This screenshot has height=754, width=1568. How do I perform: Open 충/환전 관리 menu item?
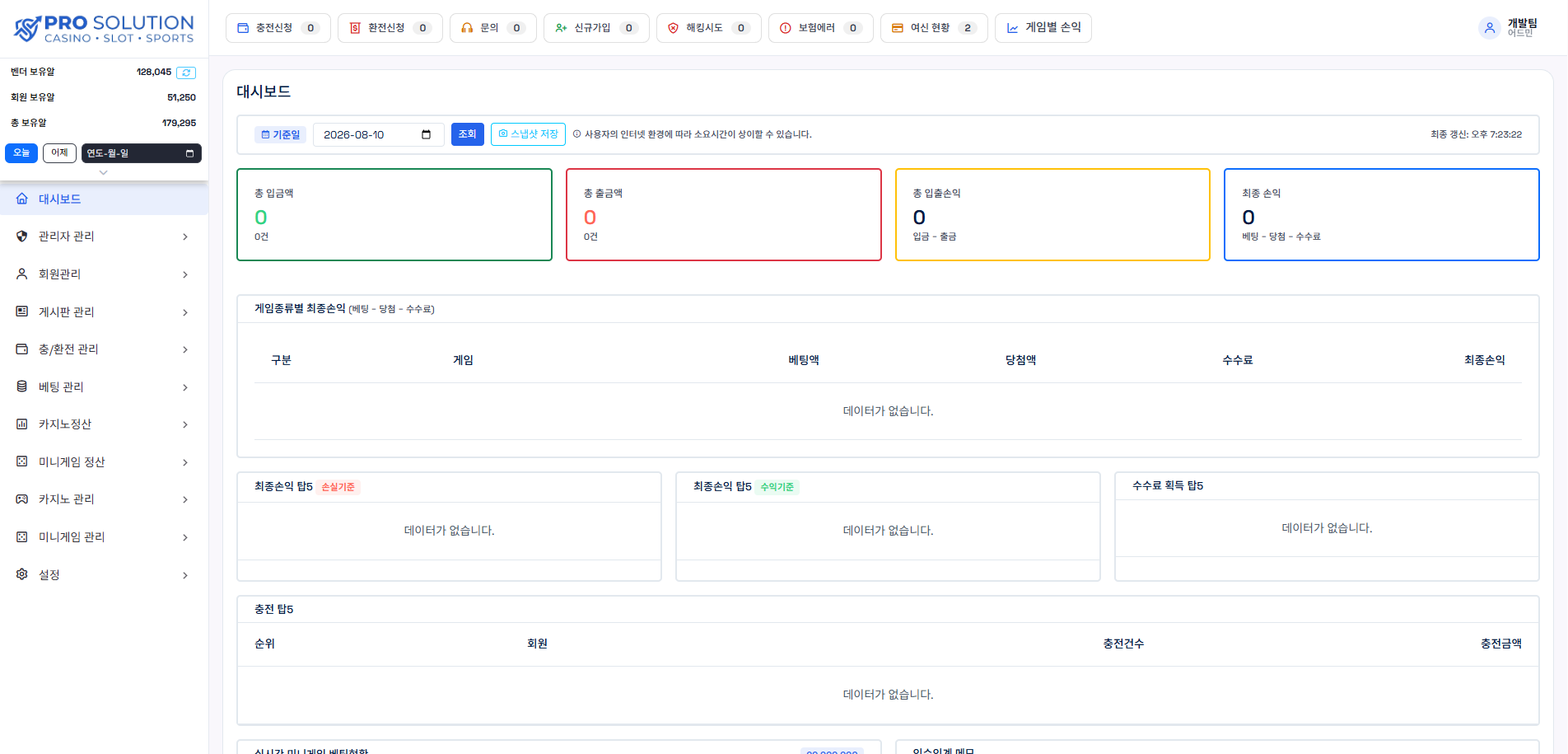104,349
